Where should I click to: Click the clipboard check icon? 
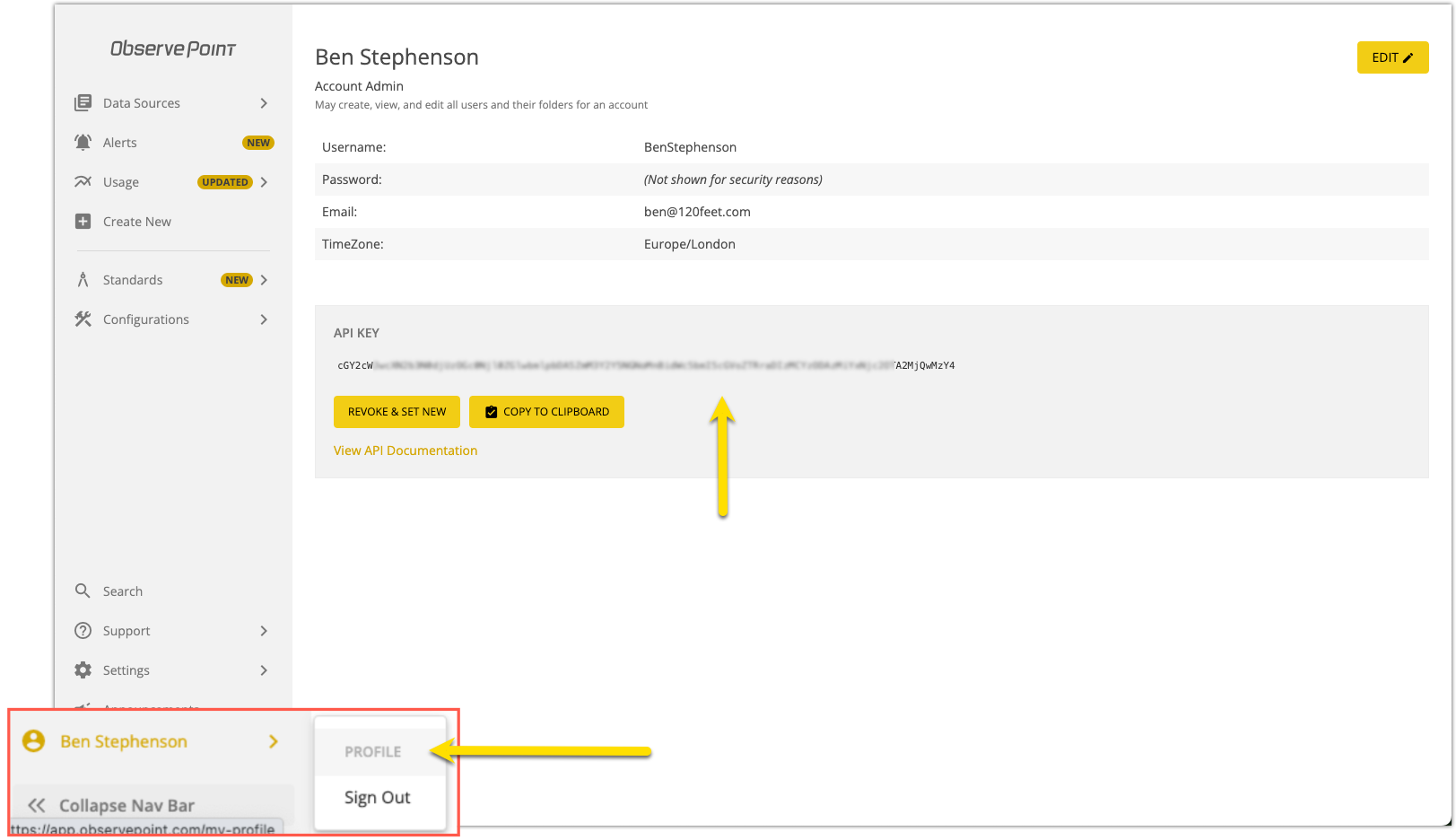[x=491, y=412]
